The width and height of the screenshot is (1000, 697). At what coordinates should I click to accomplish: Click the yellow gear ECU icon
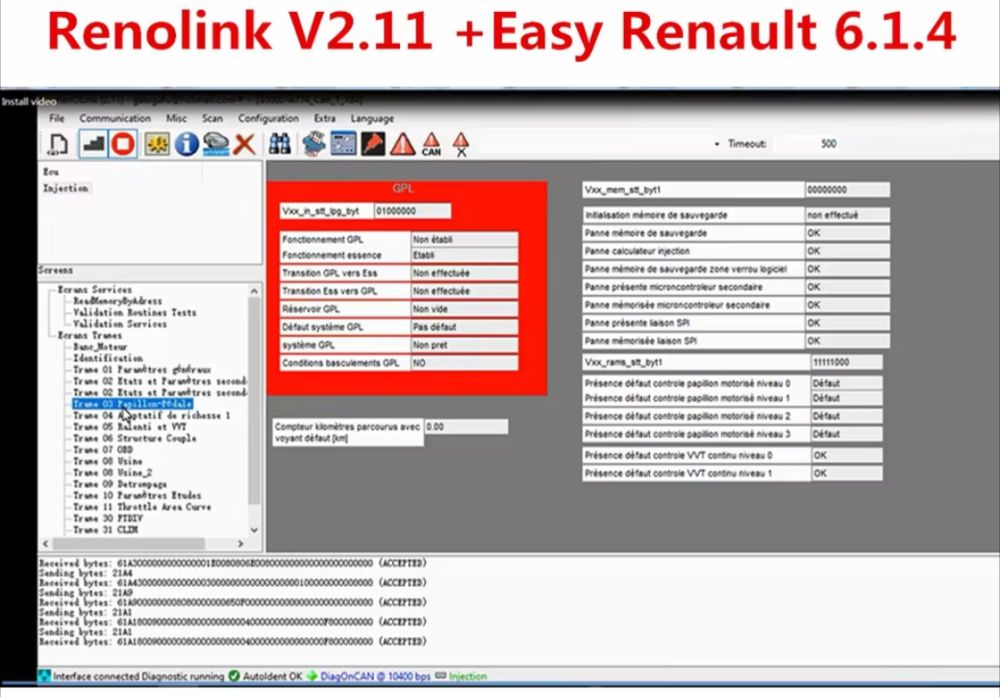[x=157, y=144]
